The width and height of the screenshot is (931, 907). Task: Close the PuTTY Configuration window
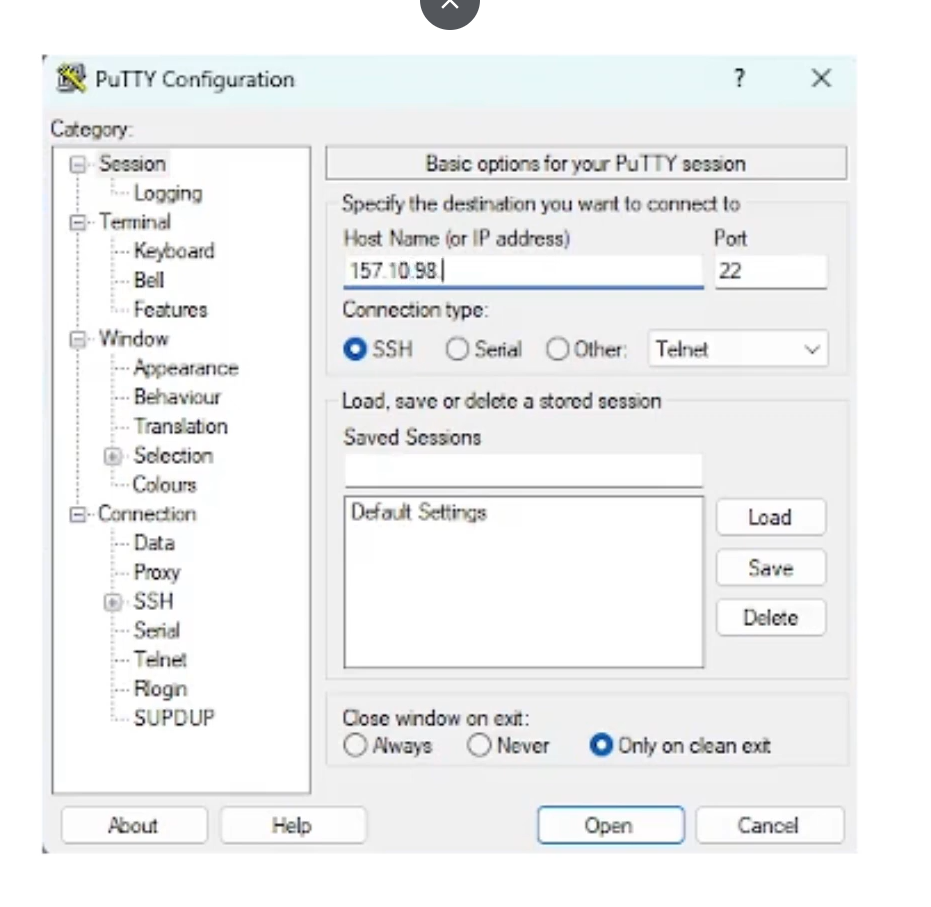[821, 78]
